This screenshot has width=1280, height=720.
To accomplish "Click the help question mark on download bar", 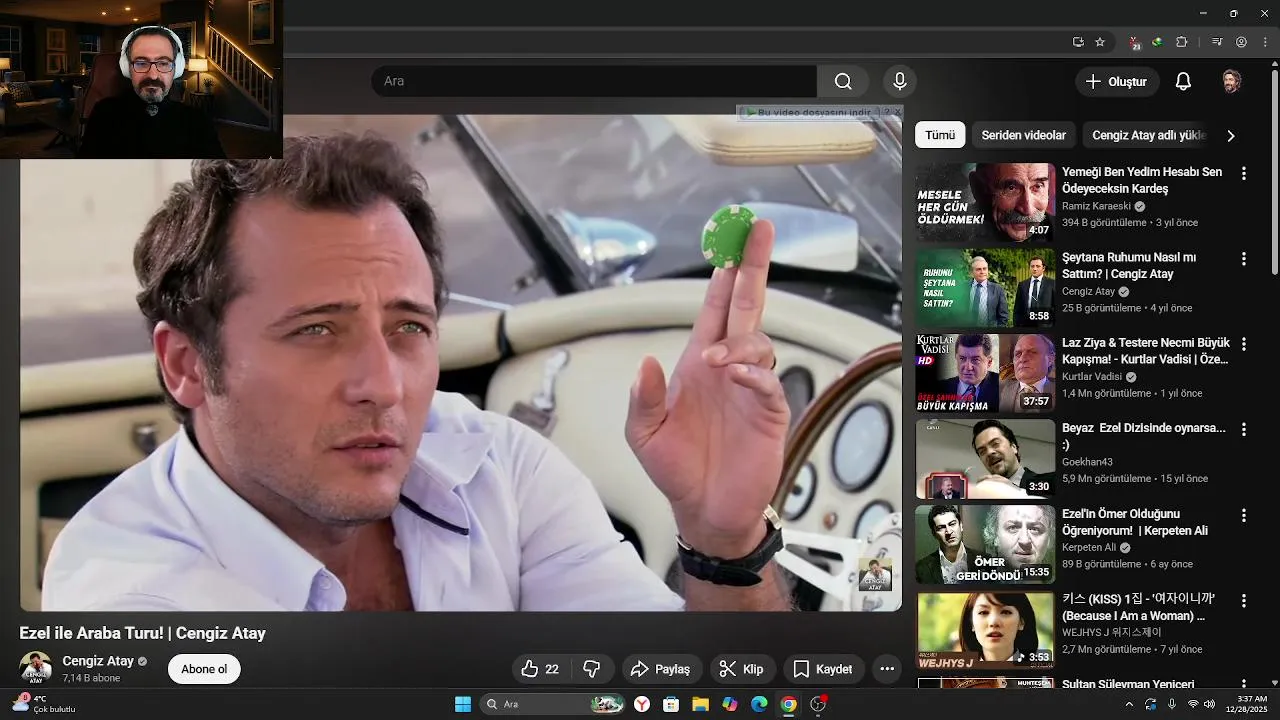I will click(885, 113).
